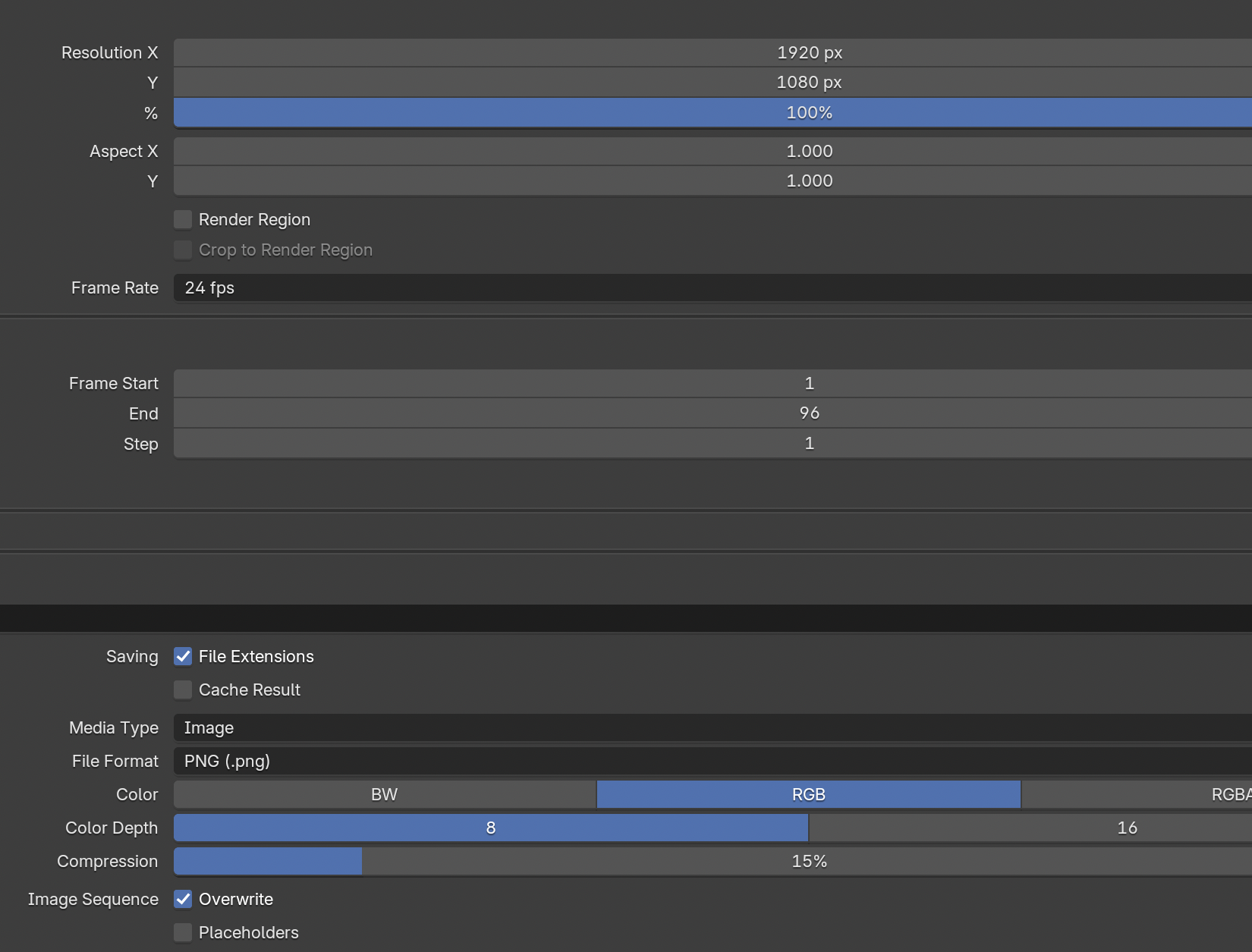
Task: Select the RGB color mode
Action: [809, 794]
